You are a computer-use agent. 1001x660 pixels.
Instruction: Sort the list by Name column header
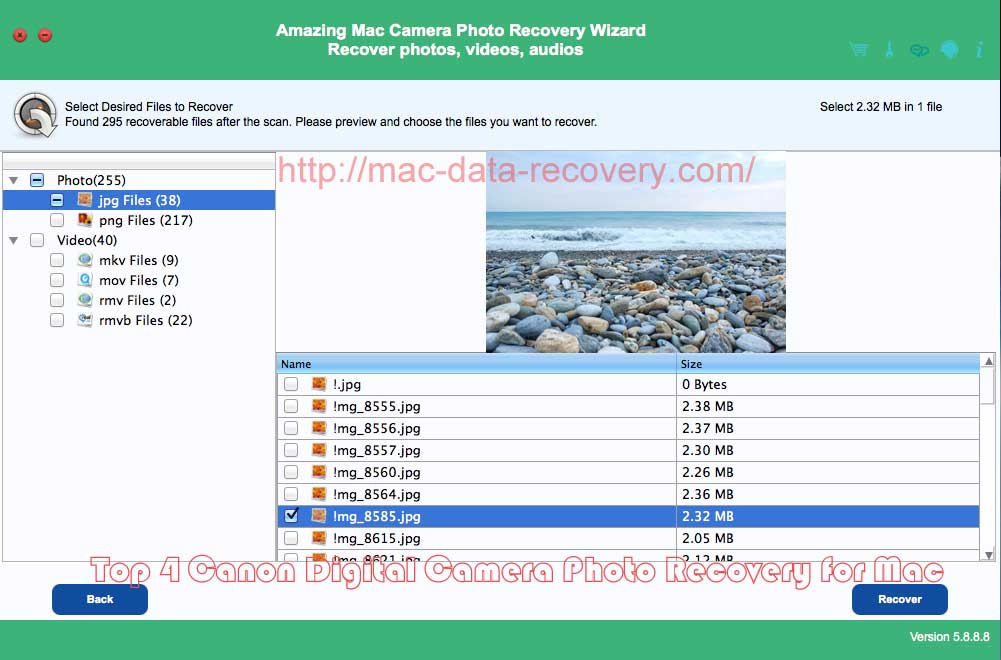476,364
